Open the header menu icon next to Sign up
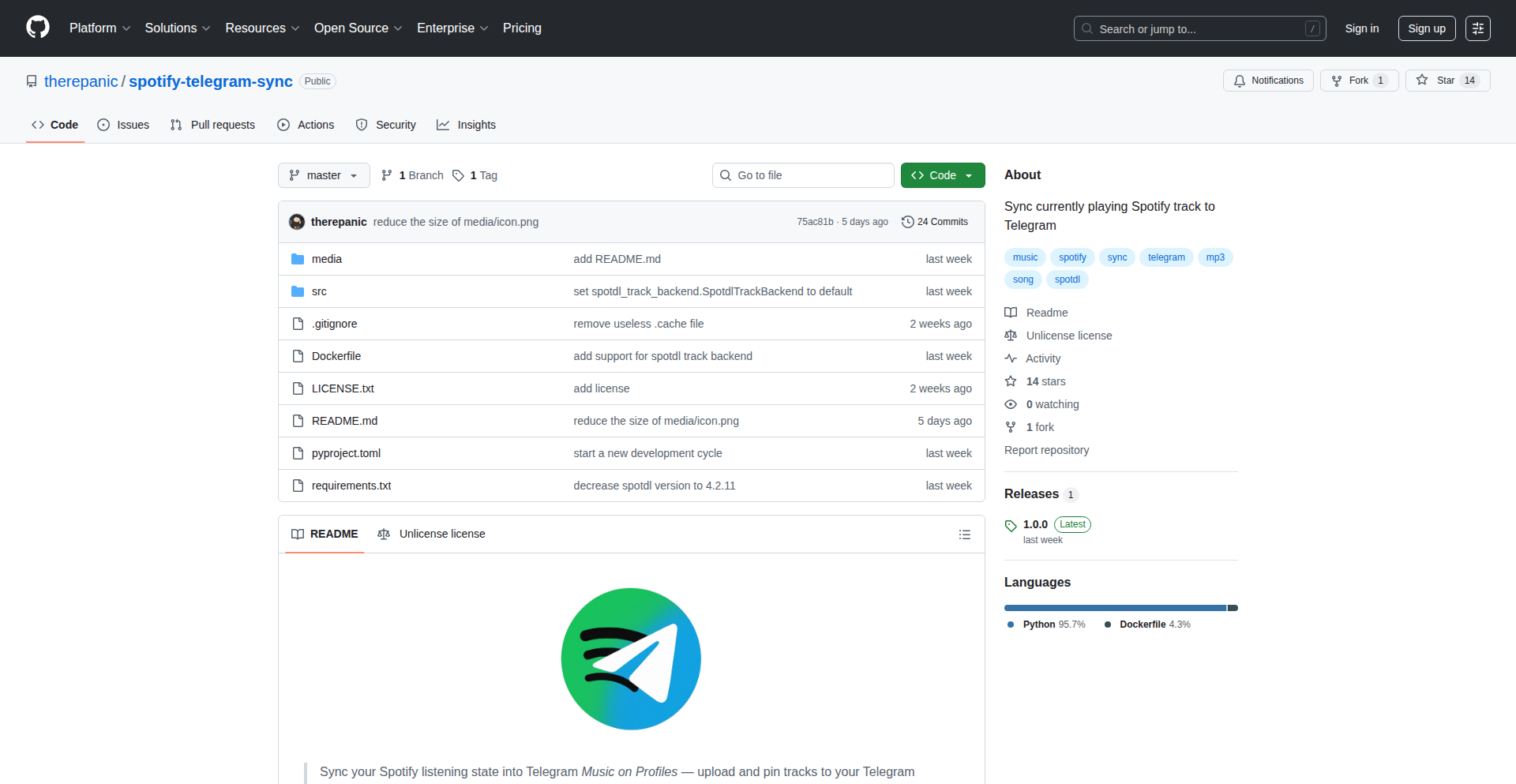 point(1477,28)
